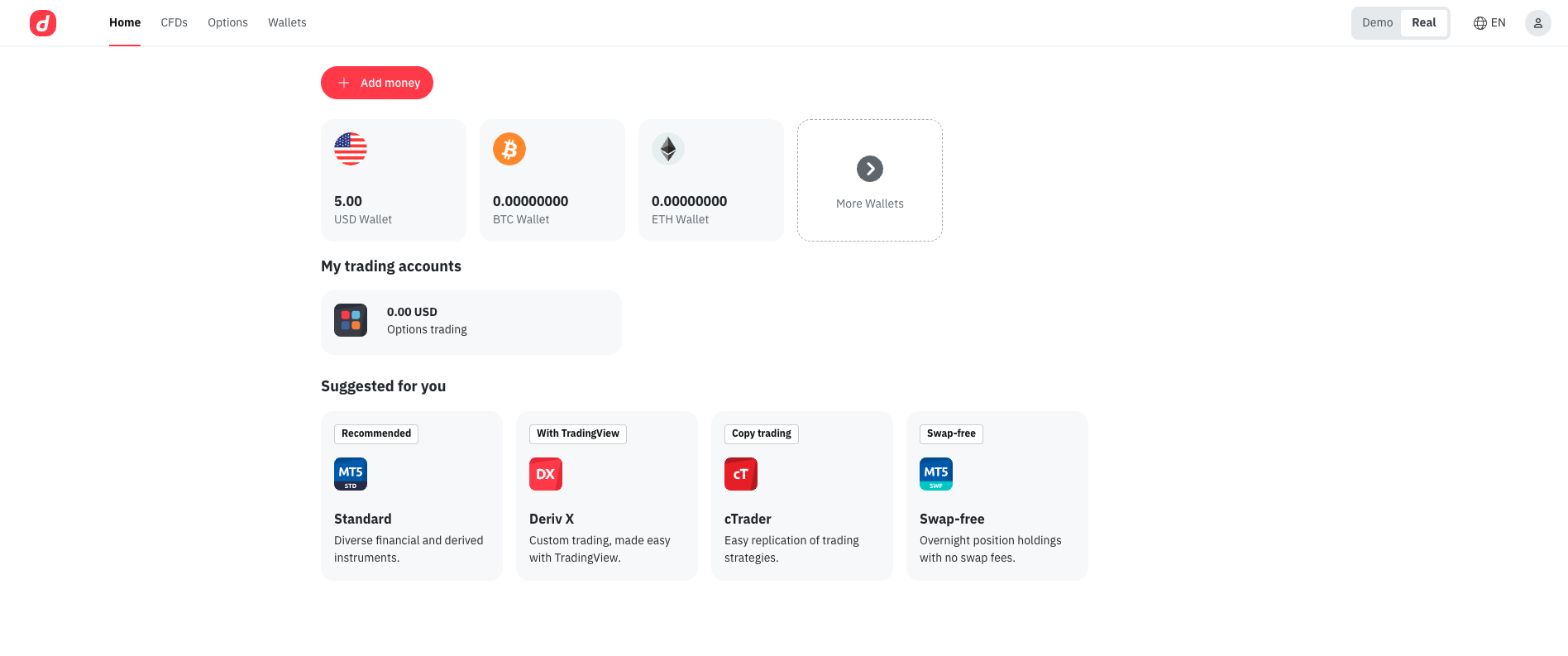
Task: Click the 'Suggested for you' heading
Action: click(x=384, y=386)
